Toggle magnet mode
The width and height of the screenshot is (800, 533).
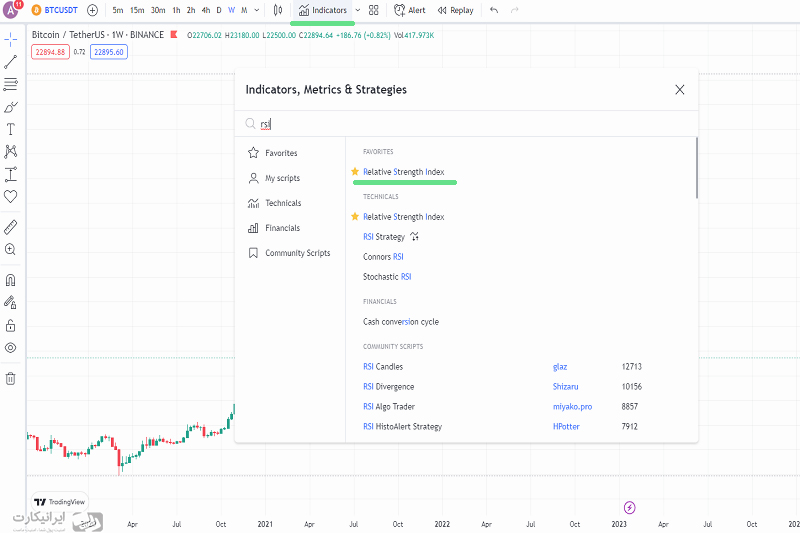point(10,280)
